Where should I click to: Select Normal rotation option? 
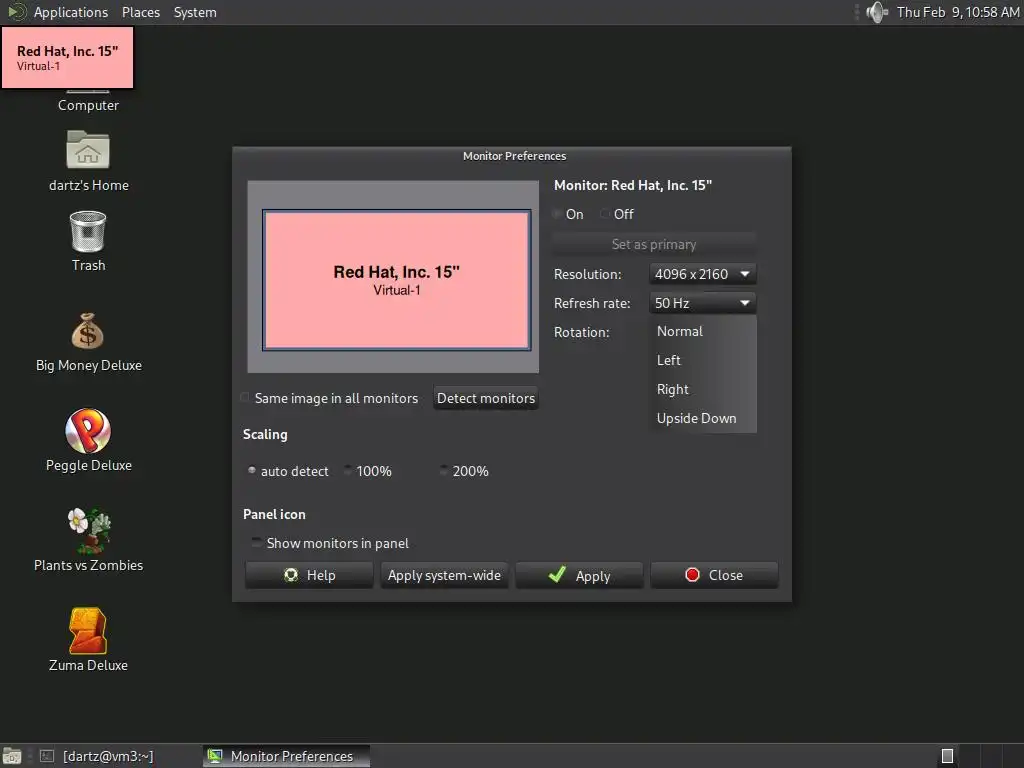pos(703,331)
